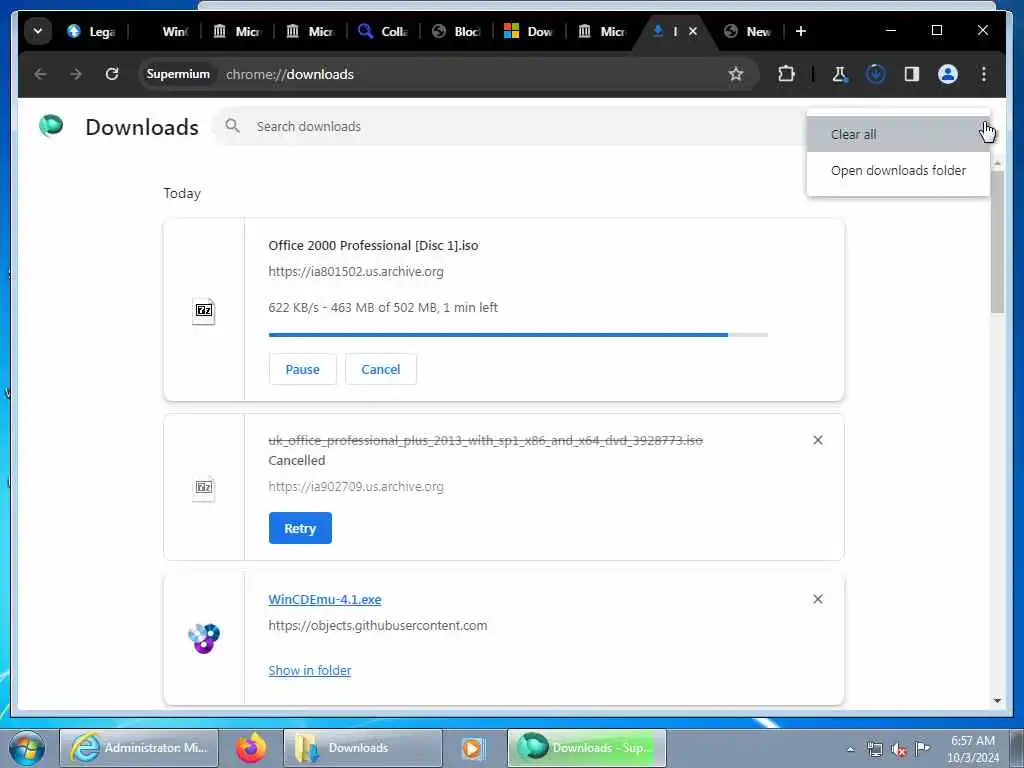Click the muted volume tray icon
The width and height of the screenshot is (1024, 768).
pos(899,750)
